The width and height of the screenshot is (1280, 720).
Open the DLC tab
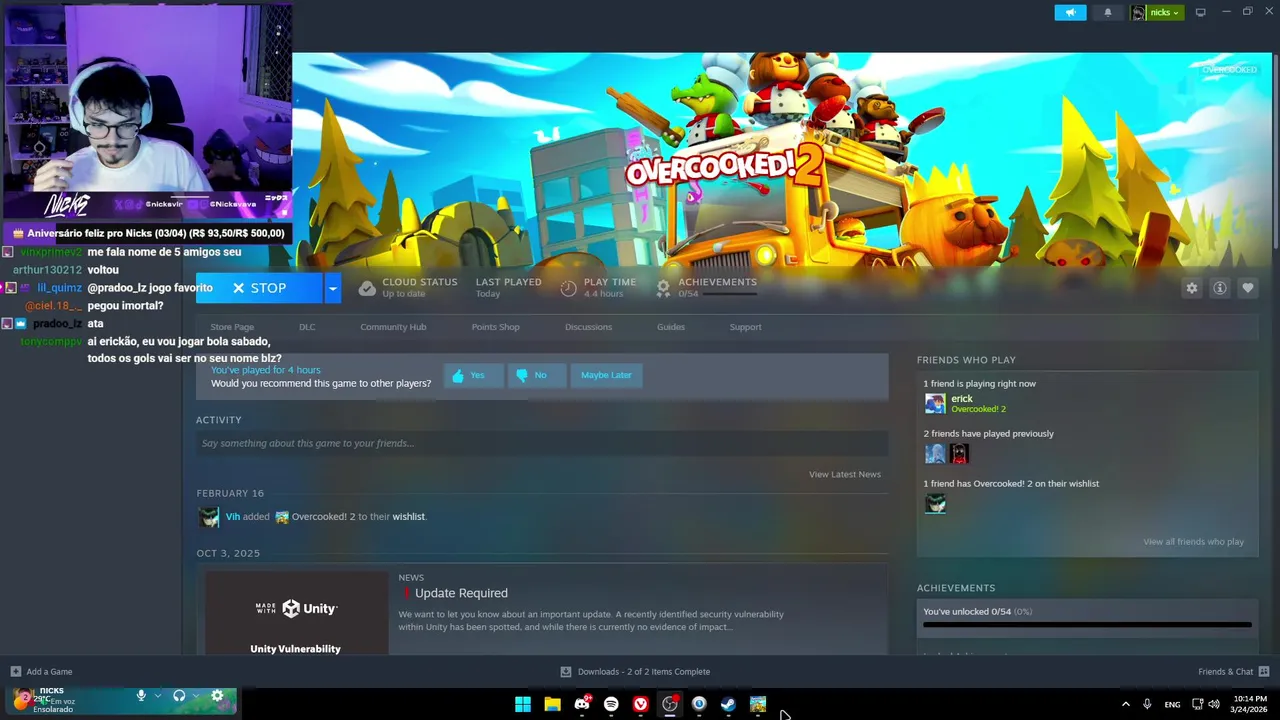pos(307,327)
